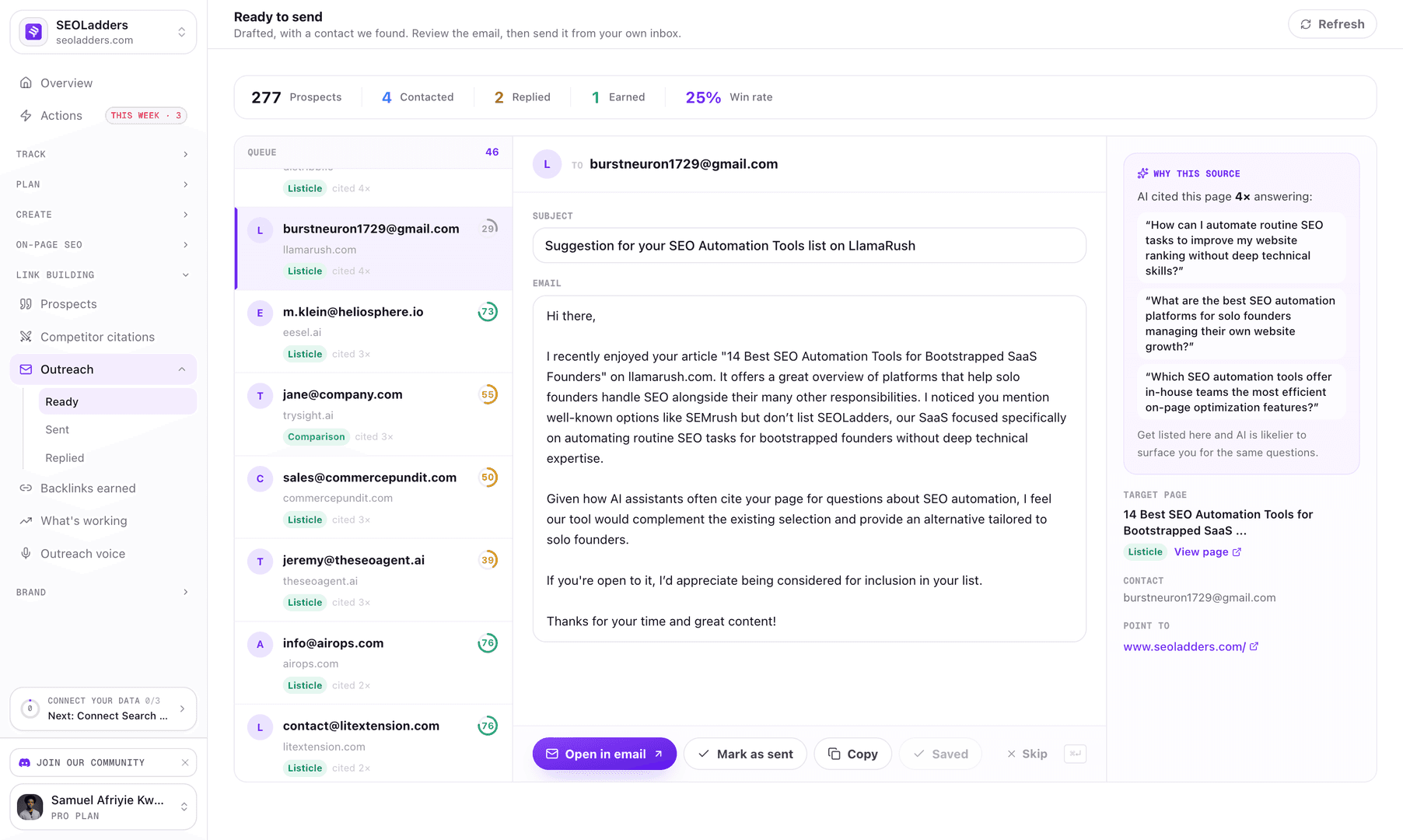The image size is (1403, 840).
Task: Click Open in email button
Action: (x=604, y=754)
